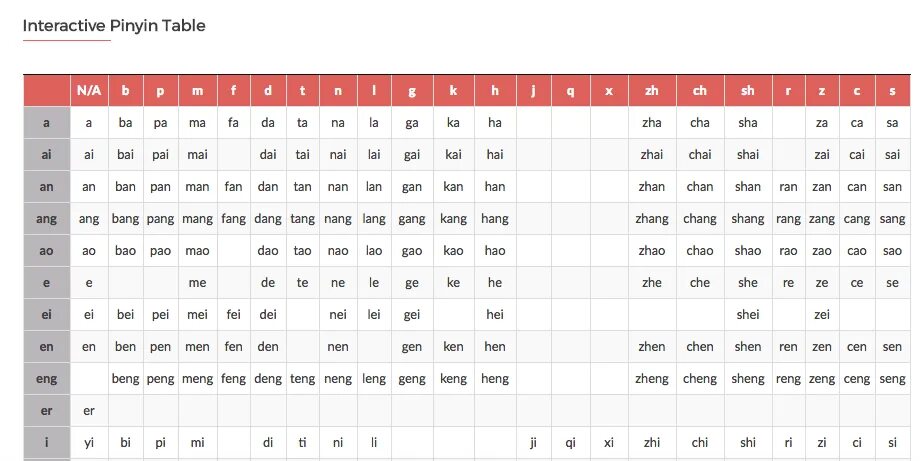Play the 'chang' syllable cell
The image size is (920, 461).
700,219
